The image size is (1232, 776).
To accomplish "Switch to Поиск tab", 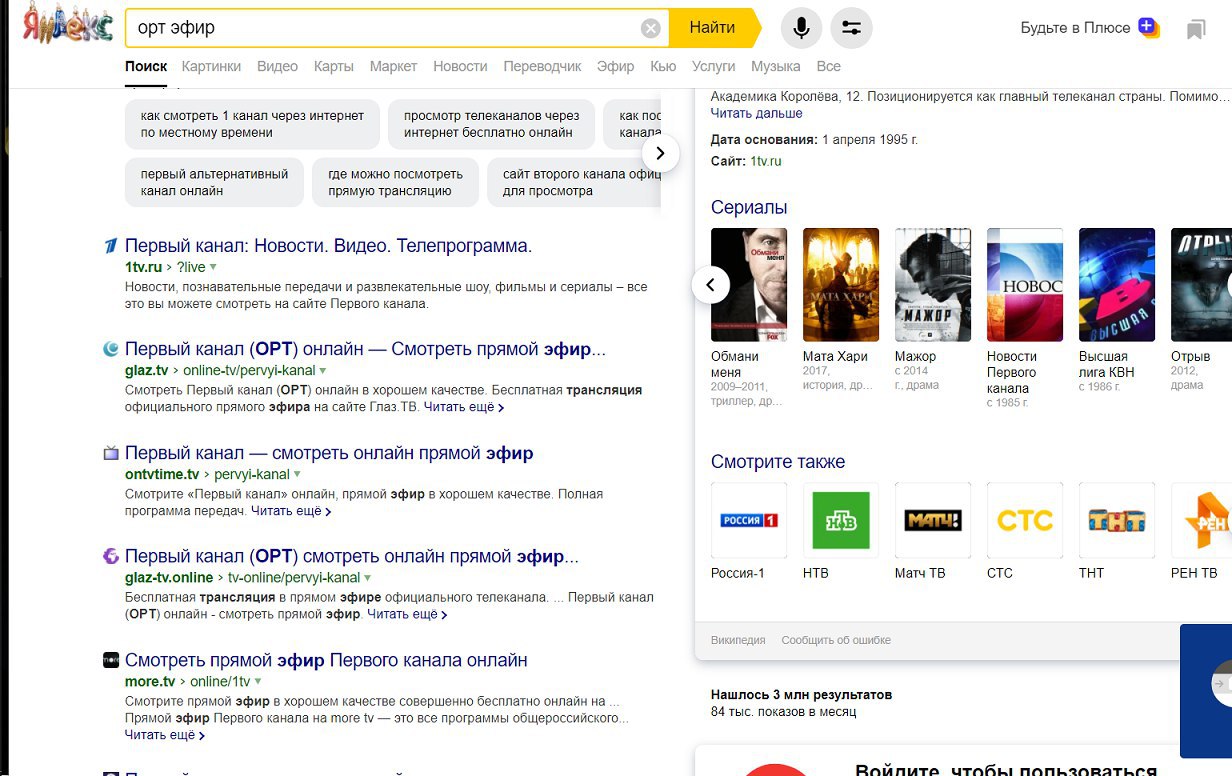I will (146, 66).
